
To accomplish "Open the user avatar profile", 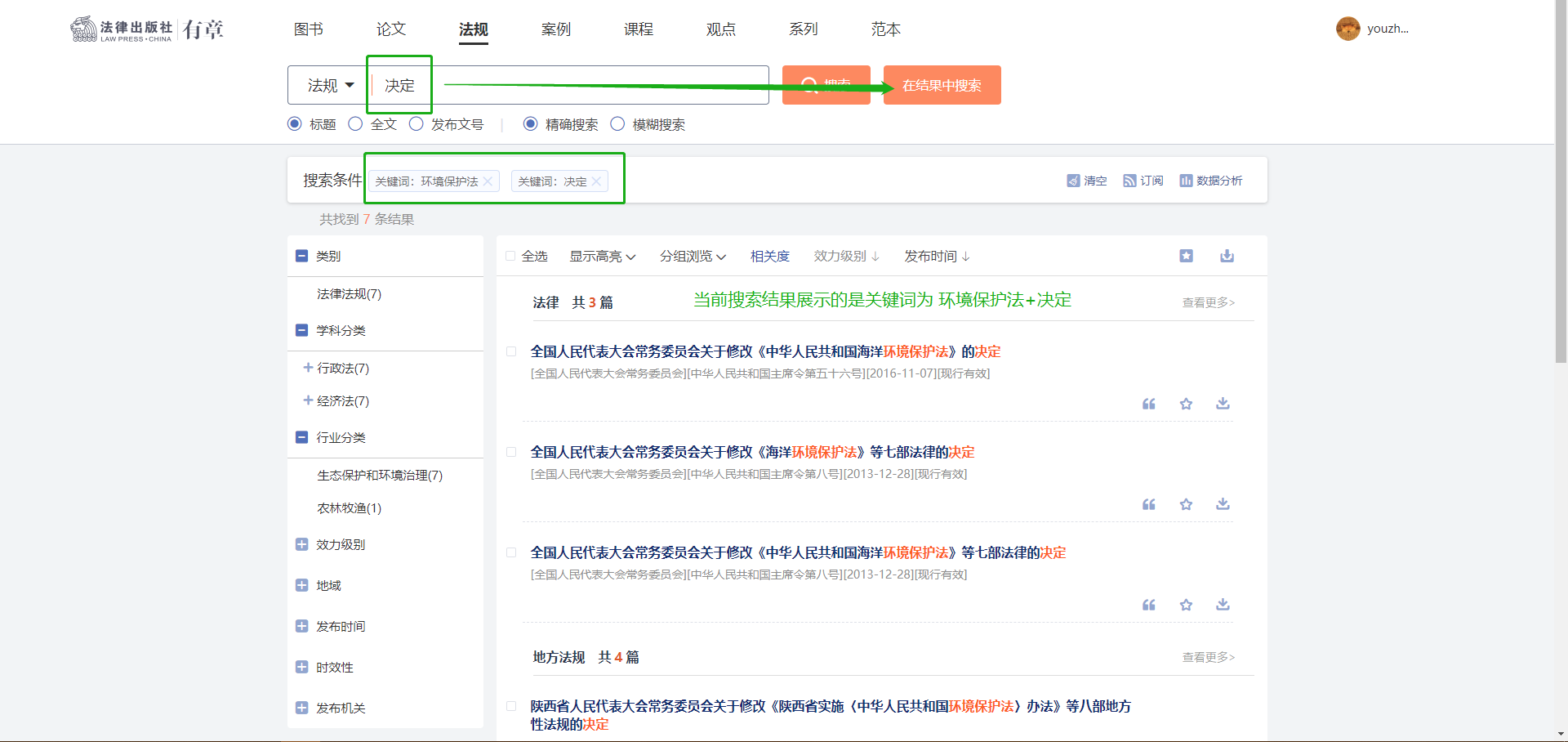I will point(1347,29).
